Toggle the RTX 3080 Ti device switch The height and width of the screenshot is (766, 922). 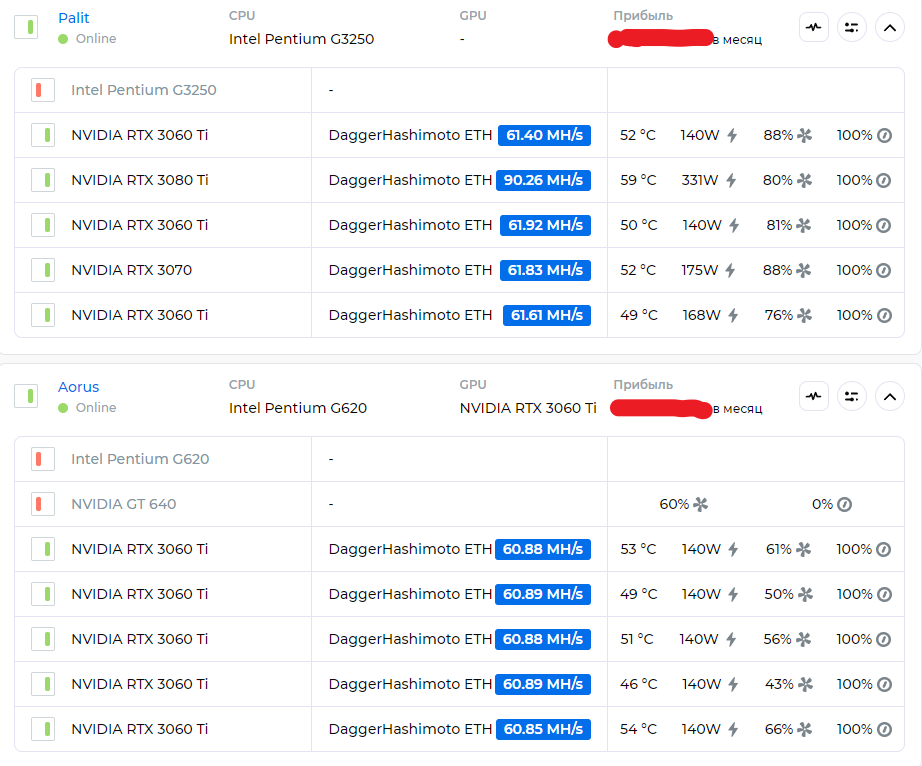[43, 180]
